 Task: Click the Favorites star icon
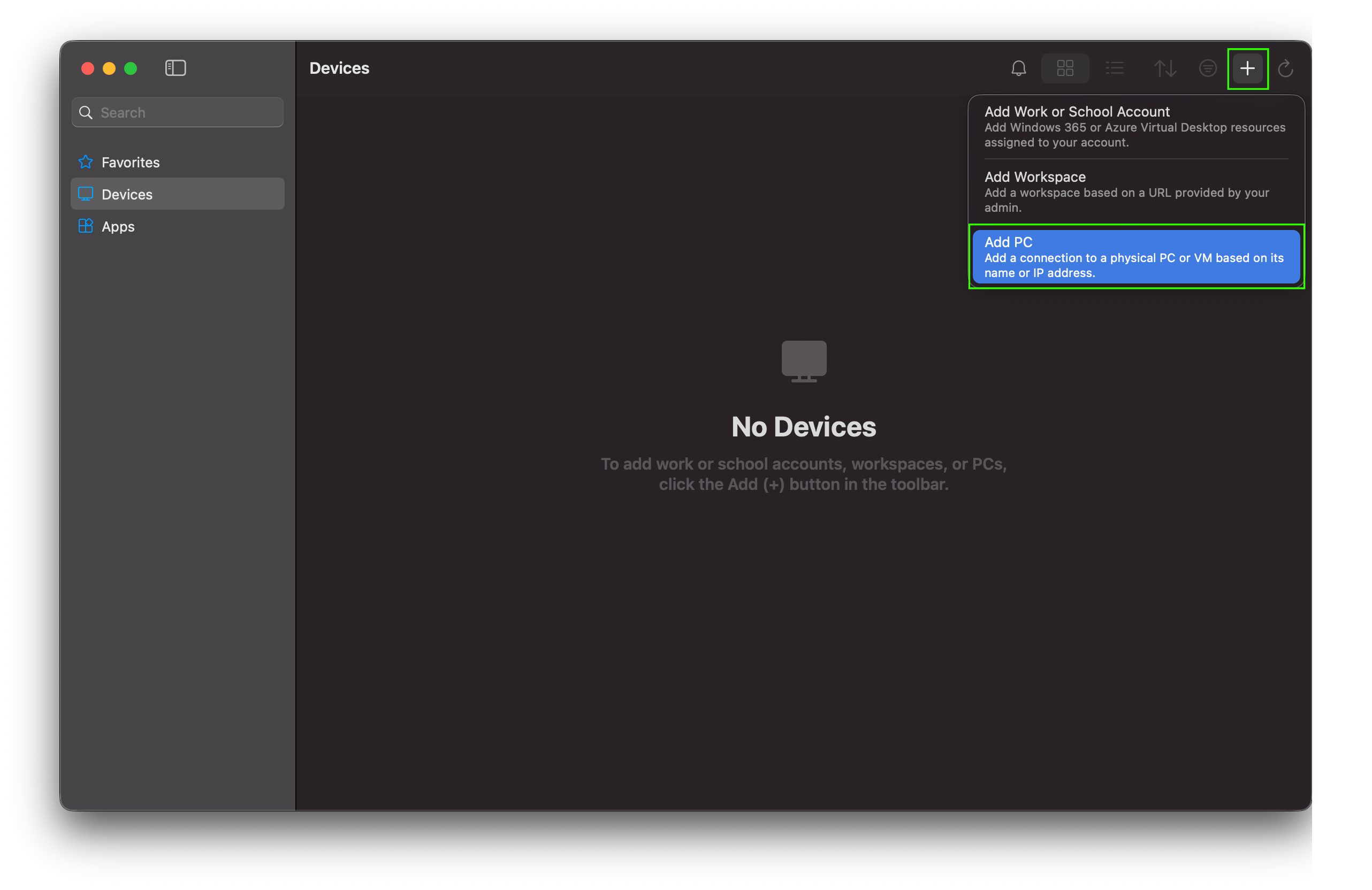(85, 162)
